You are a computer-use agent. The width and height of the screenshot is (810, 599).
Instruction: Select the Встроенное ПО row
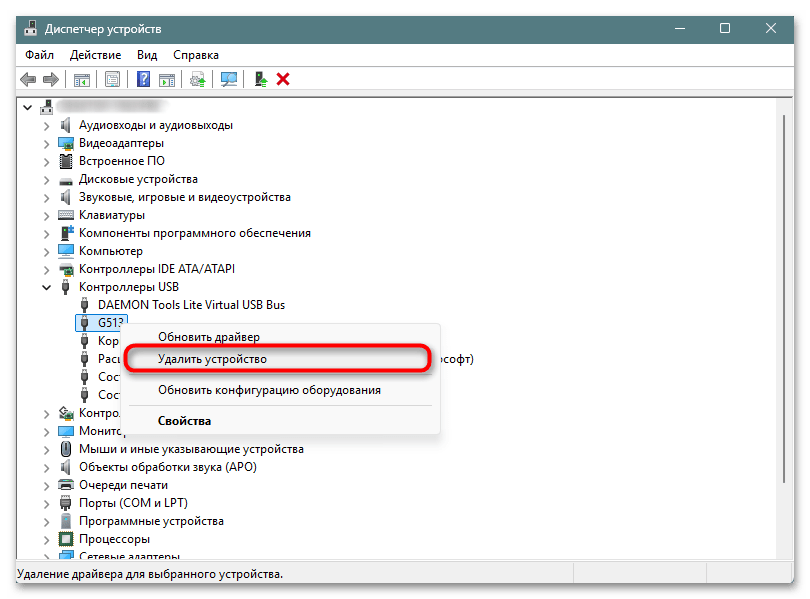[x=121, y=161]
